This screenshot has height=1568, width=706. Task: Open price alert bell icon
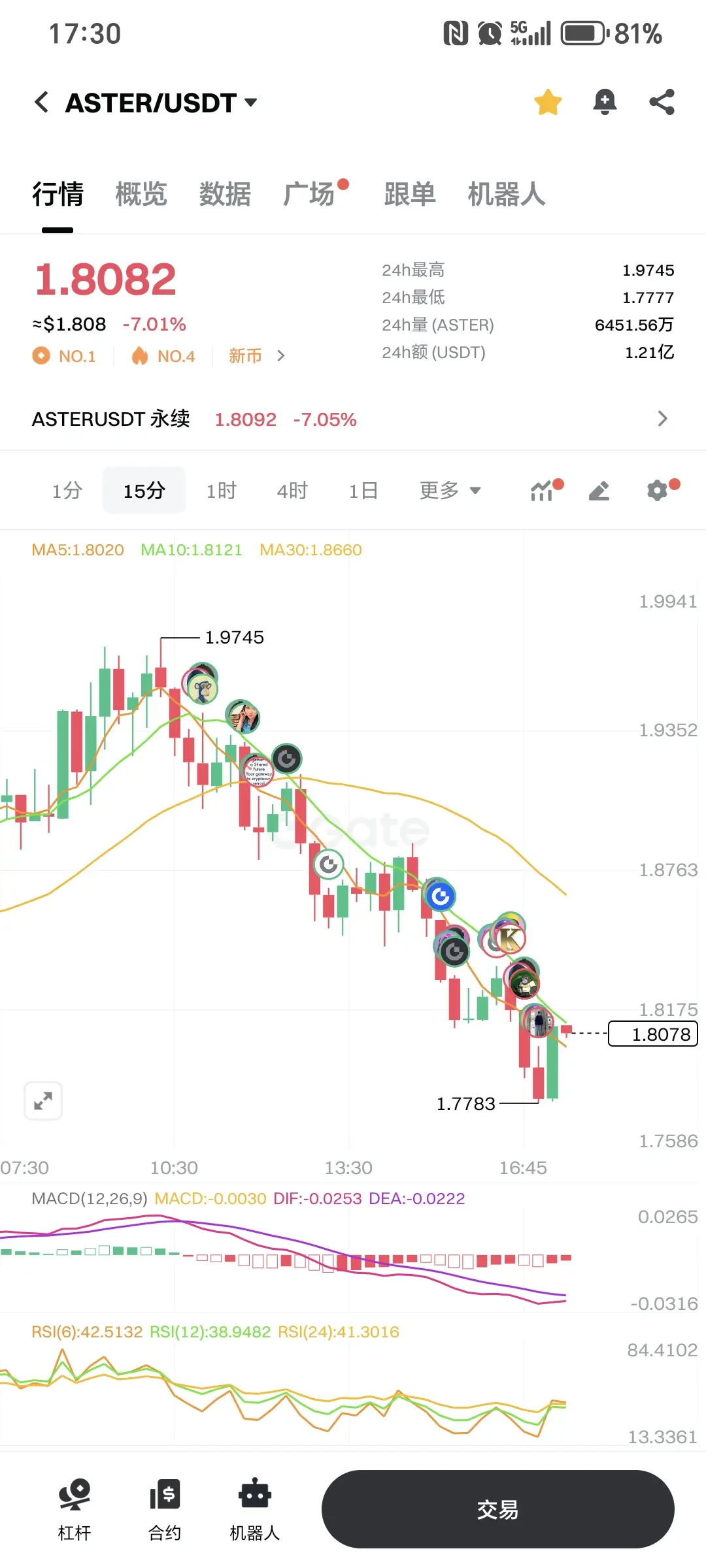coord(605,102)
